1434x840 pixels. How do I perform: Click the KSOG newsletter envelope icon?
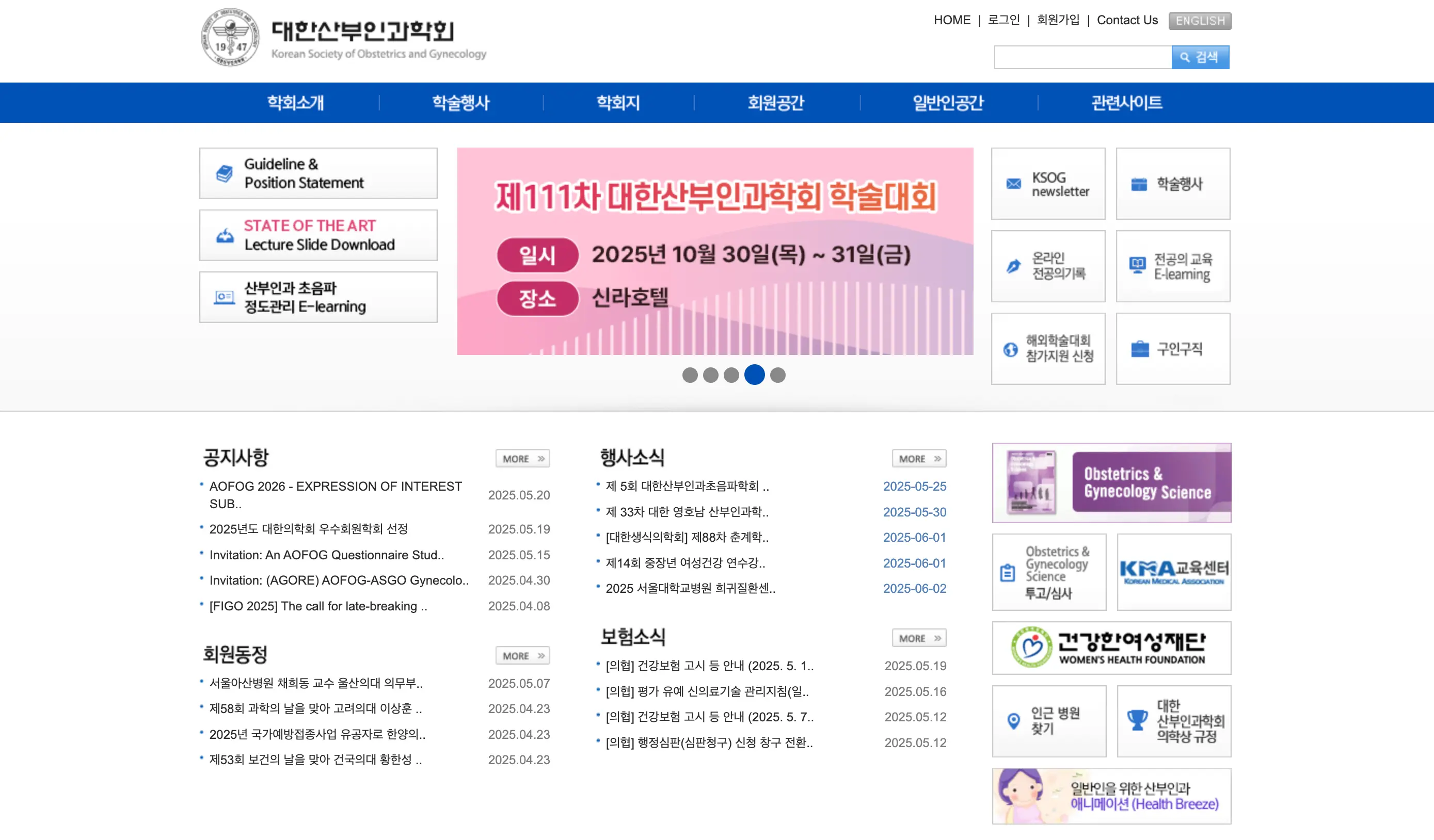point(1013,184)
